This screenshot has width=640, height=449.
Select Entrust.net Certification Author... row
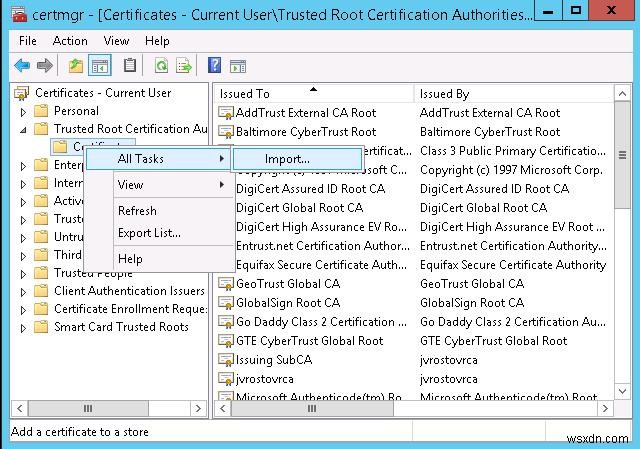tap(322, 246)
